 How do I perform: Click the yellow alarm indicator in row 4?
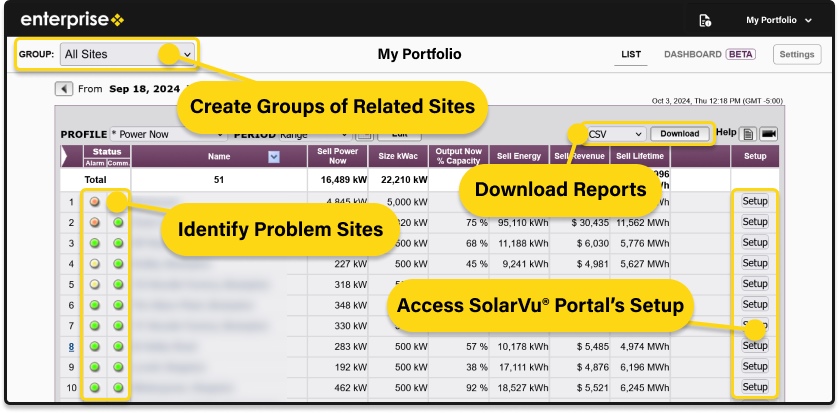[x=96, y=264]
